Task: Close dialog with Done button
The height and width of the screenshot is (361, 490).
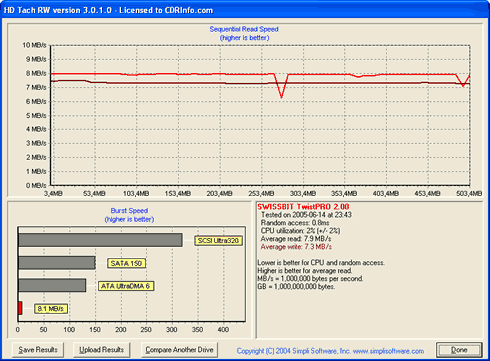Action: pyautogui.click(x=459, y=350)
